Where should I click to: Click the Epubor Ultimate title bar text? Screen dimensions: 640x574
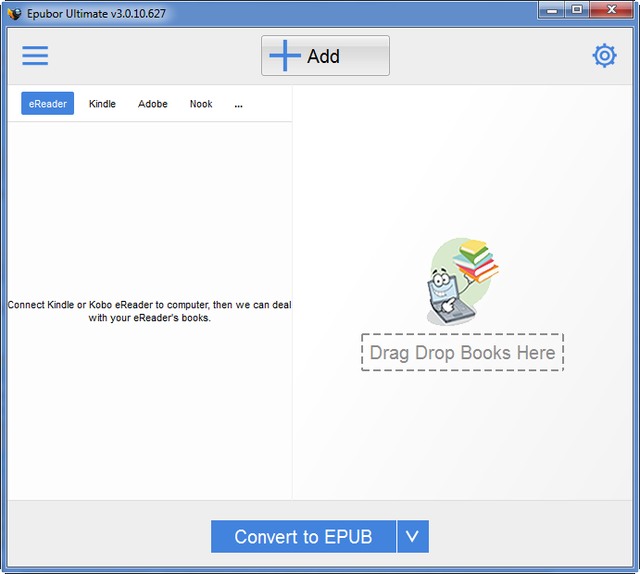coord(84,13)
